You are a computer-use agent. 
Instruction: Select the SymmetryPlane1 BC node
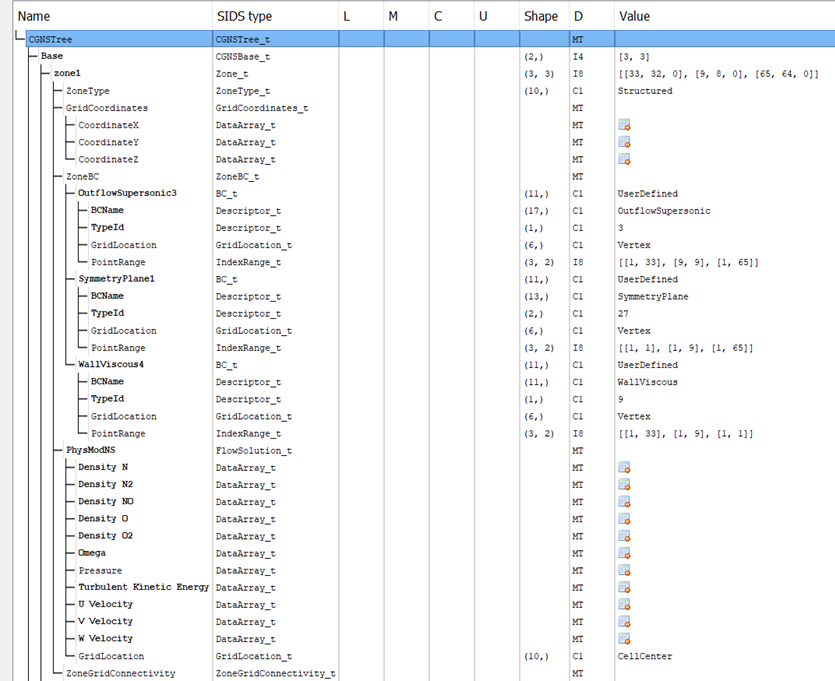[x=117, y=278]
